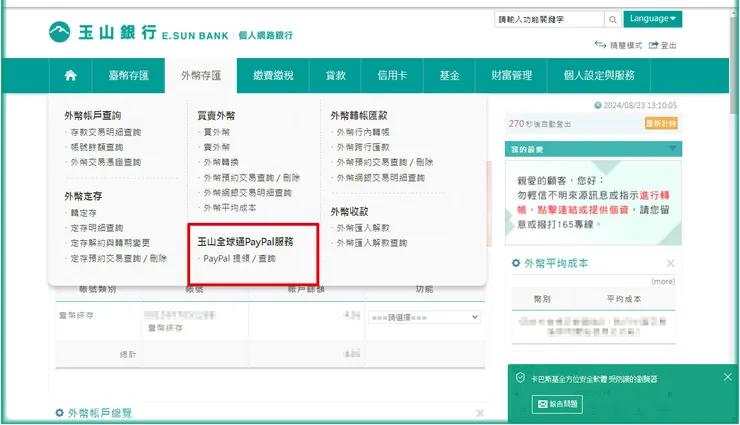The height and width of the screenshot is (425, 740).
Task: Open 定存預約交易查詢 / 刪除
Action: pos(118,258)
